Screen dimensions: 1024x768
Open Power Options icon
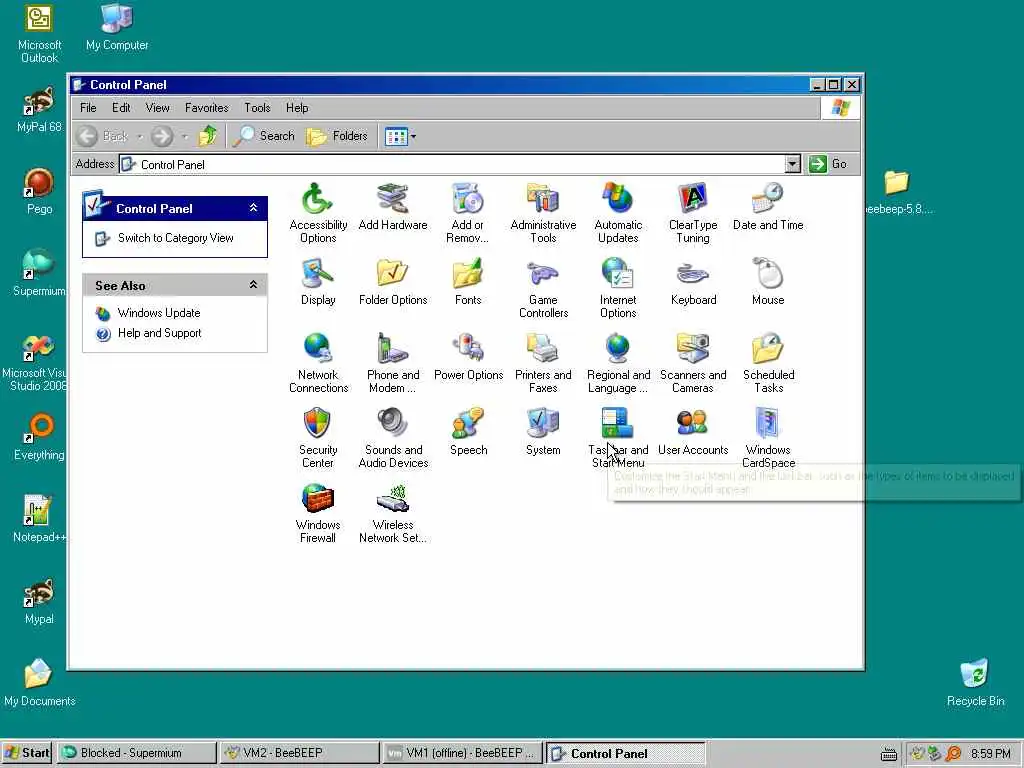point(468,357)
